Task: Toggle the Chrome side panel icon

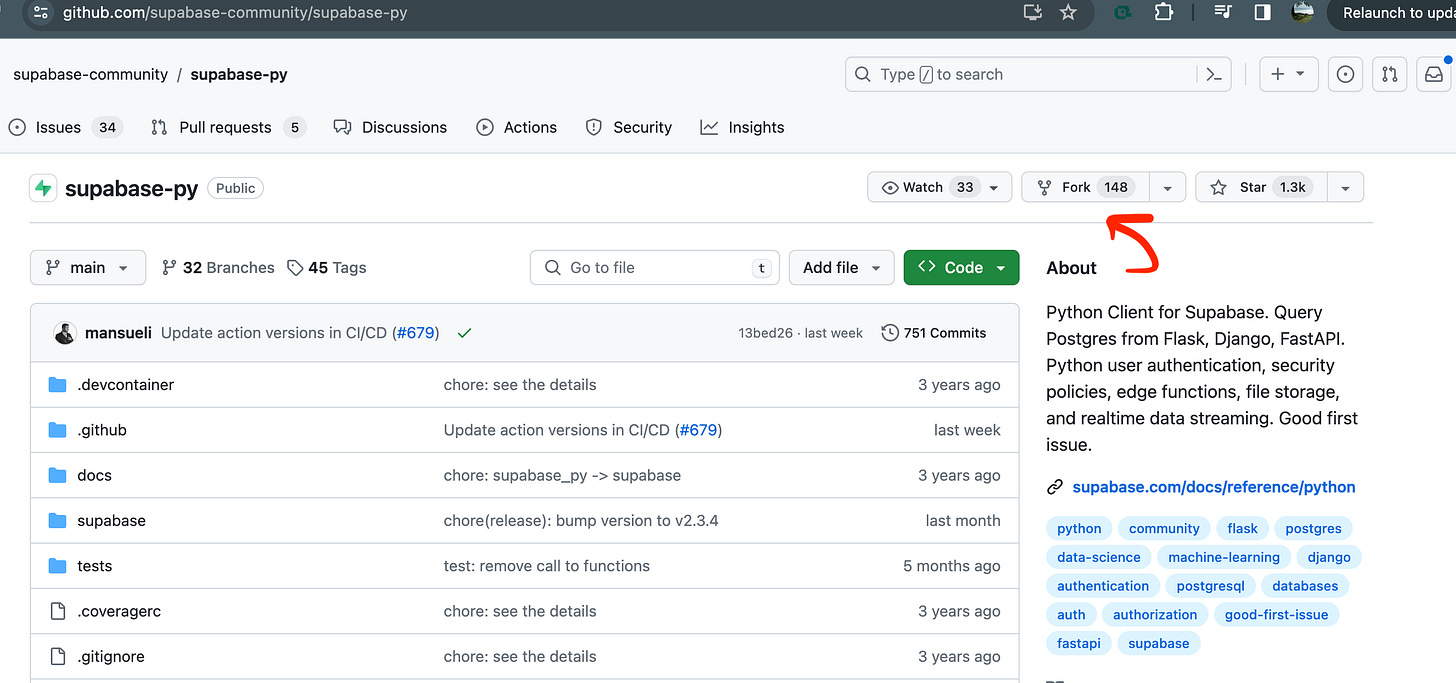Action: tap(1263, 13)
